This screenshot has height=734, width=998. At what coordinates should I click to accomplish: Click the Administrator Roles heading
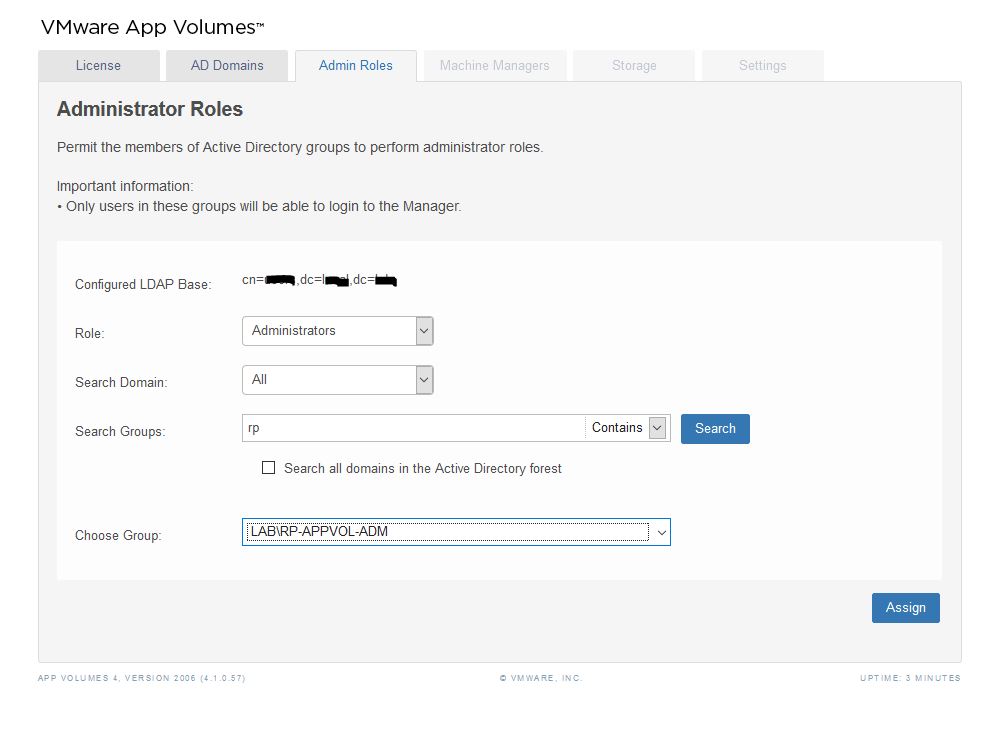150,109
